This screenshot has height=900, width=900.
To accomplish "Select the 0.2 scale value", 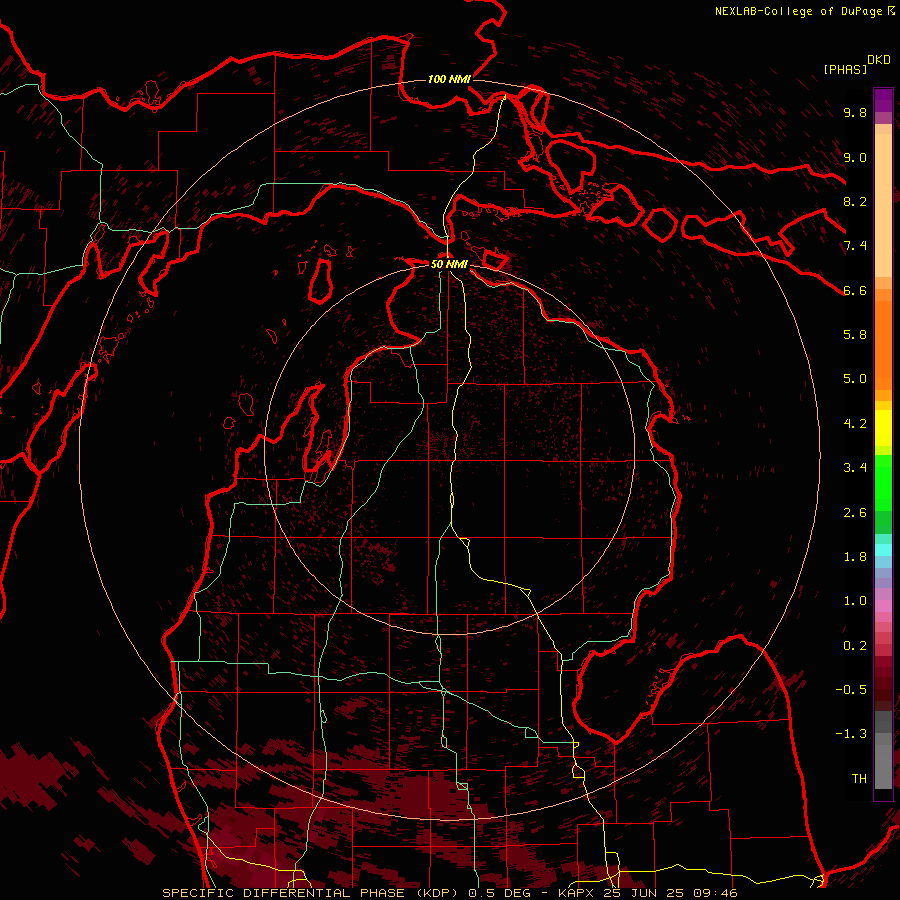I will pos(855,646).
